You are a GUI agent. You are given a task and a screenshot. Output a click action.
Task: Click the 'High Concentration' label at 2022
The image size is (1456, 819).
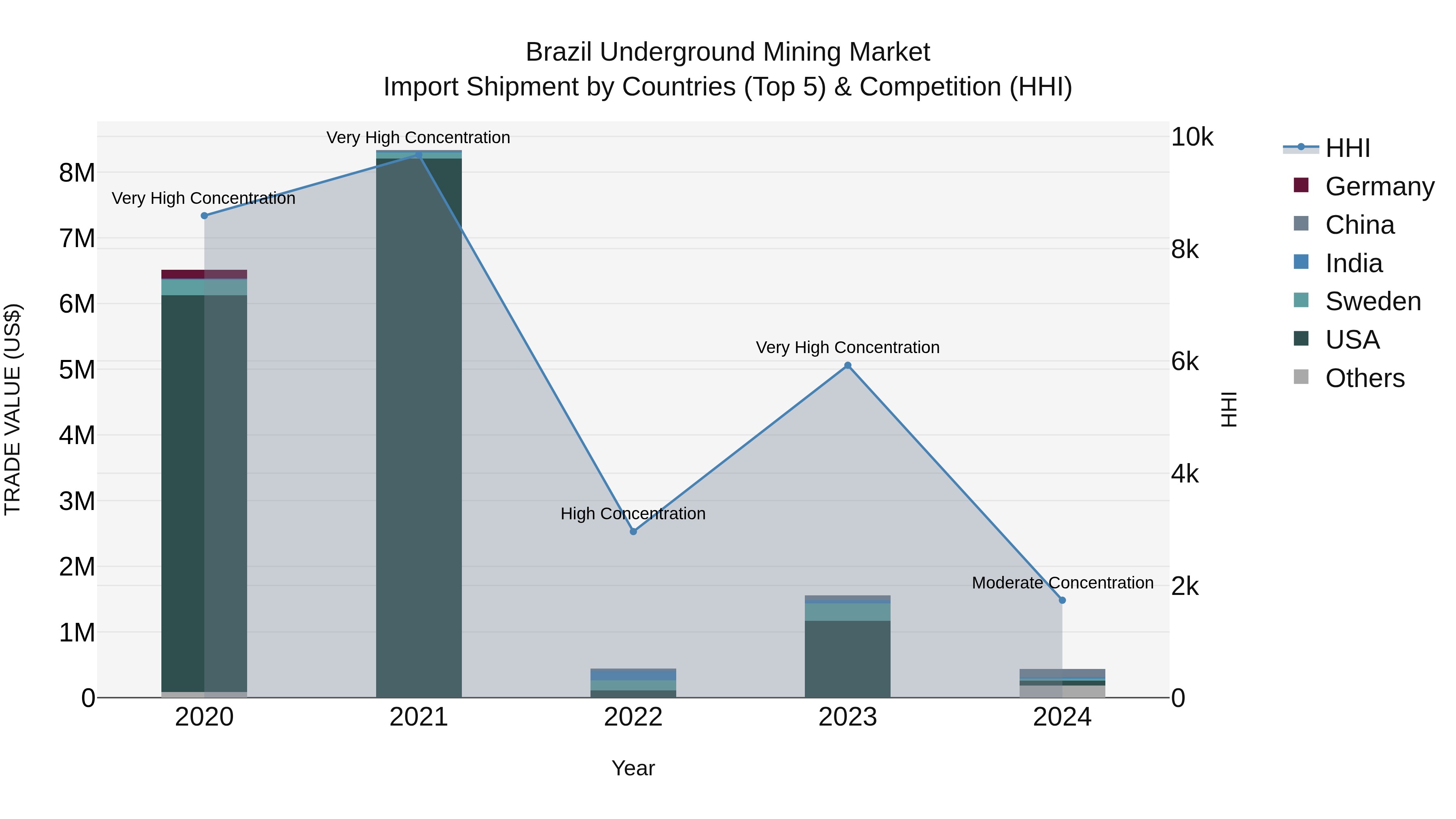tap(633, 514)
